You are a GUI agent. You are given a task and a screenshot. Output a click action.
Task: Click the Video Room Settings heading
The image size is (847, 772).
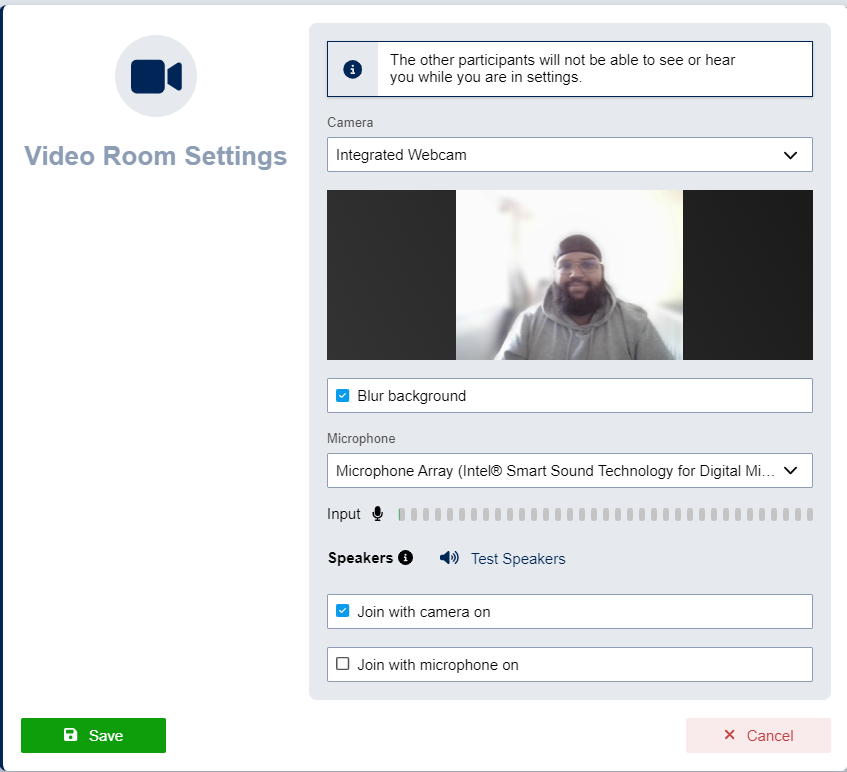click(156, 156)
